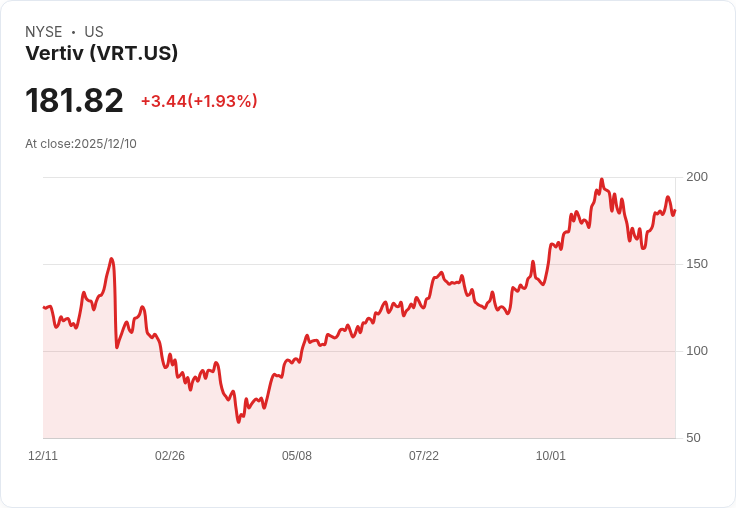Click the 07/22 date on the x-axis

pyautogui.click(x=424, y=456)
